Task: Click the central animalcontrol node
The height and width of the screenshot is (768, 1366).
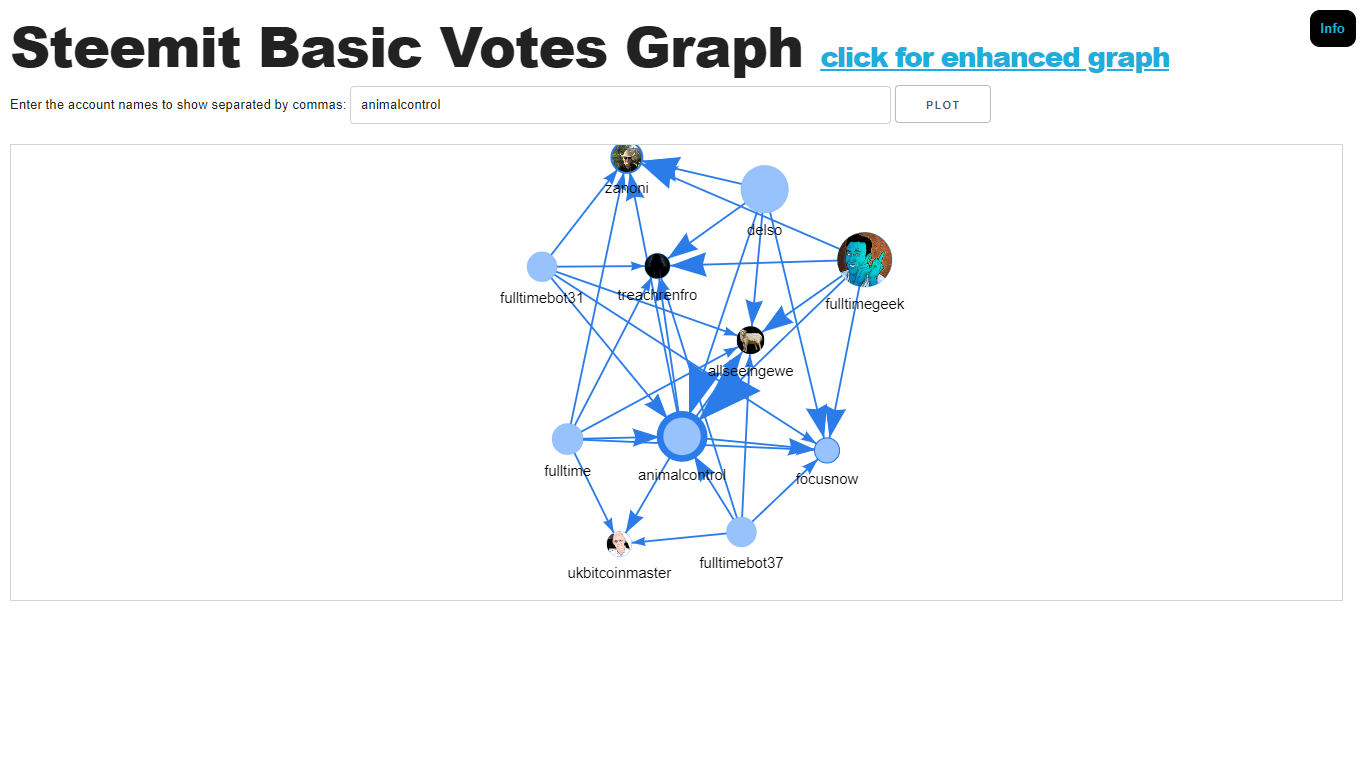Action: [x=682, y=437]
